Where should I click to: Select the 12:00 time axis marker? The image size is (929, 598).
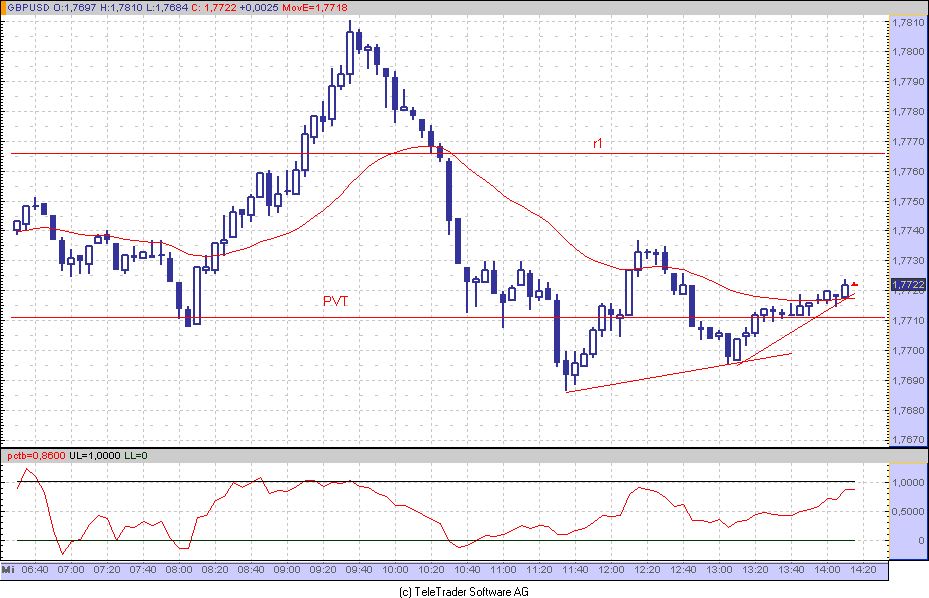(x=611, y=569)
